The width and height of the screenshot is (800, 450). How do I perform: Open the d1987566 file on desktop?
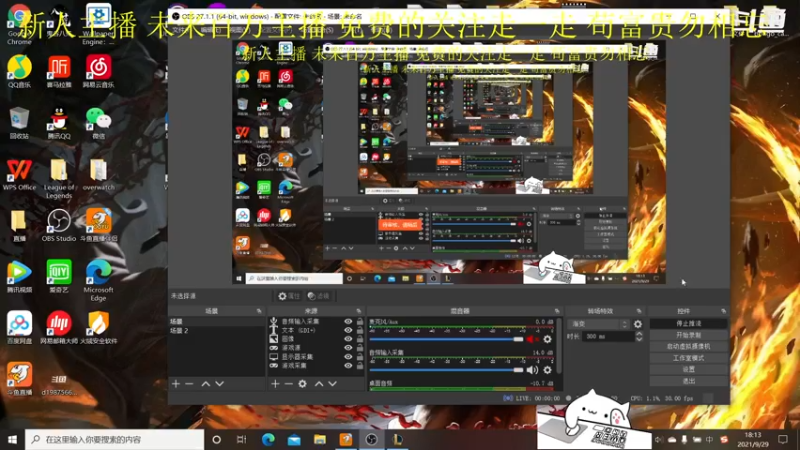point(59,384)
